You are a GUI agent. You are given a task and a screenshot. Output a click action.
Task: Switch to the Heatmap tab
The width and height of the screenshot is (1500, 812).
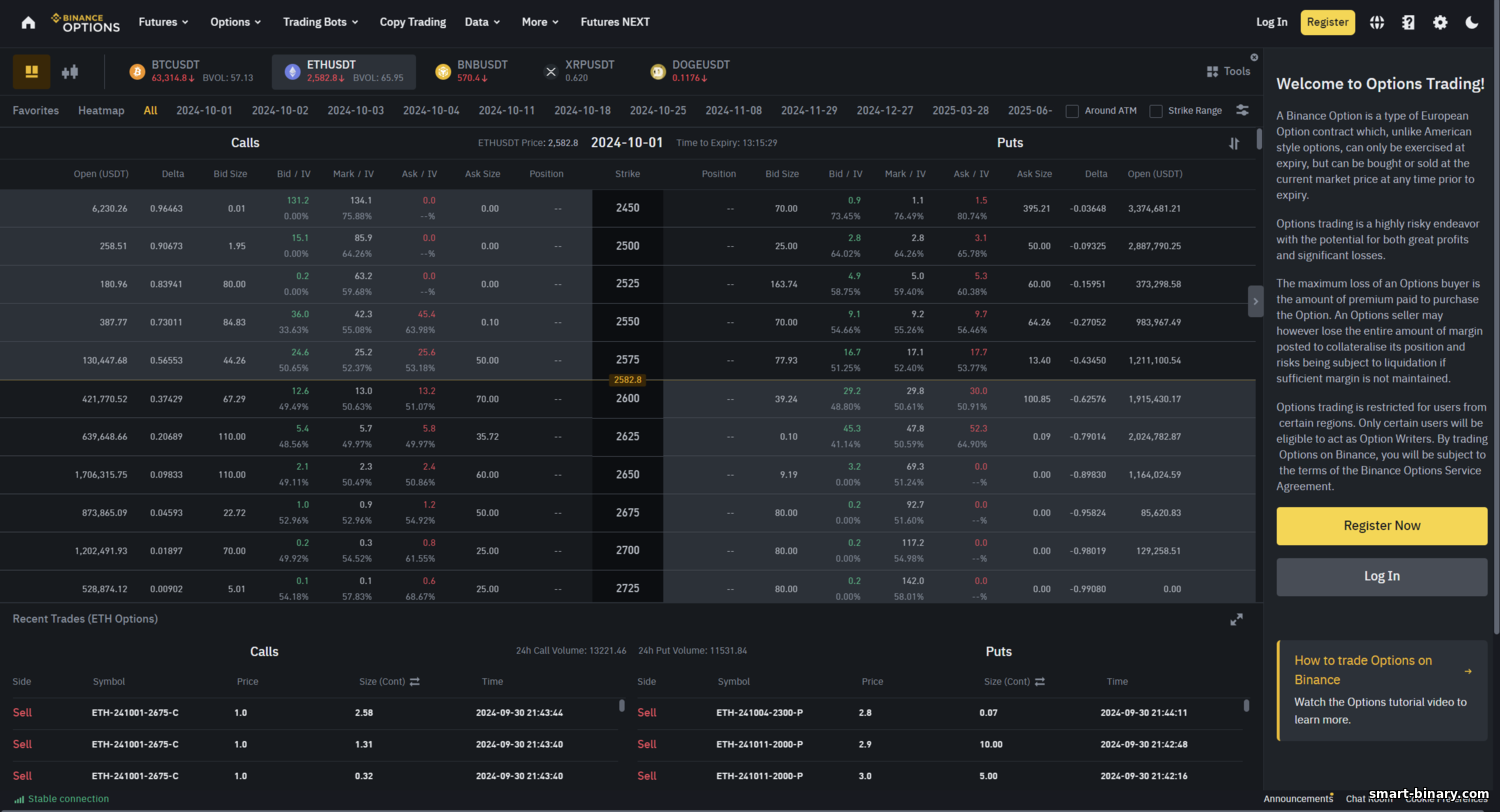[x=101, y=110]
